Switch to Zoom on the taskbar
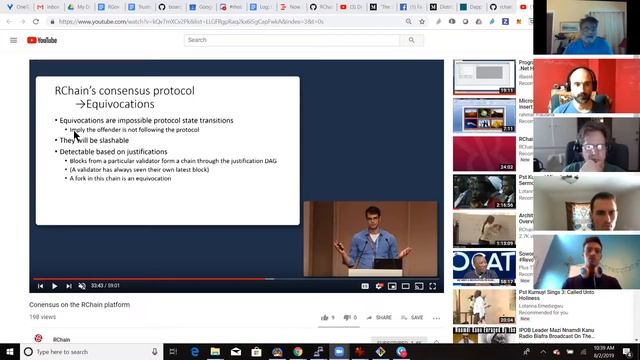The image size is (640, 360). tap(339, 351)
